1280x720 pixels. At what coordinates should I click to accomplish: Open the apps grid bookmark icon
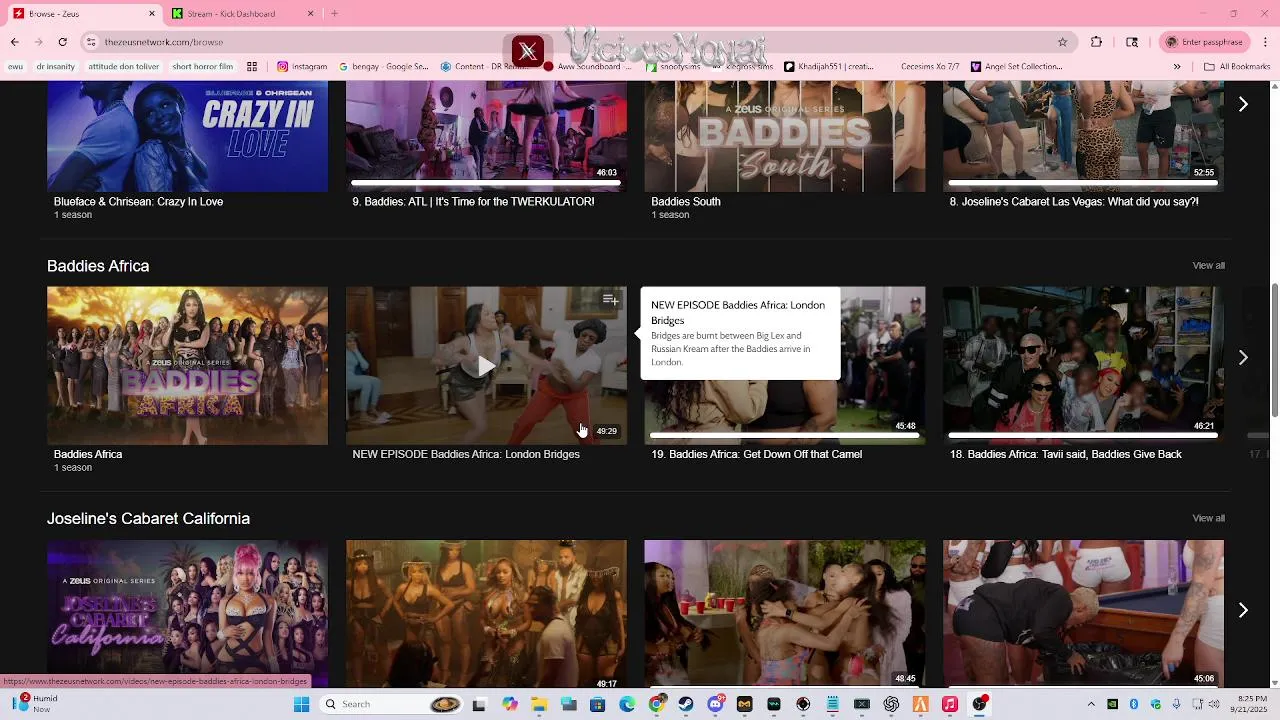tap(252, 67)
